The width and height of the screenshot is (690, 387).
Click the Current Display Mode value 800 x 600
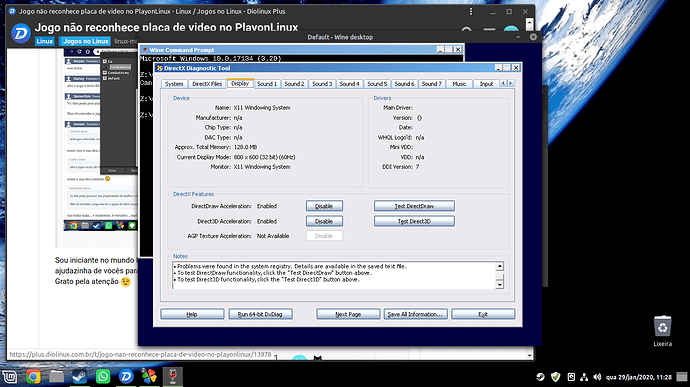pos(264,157)
